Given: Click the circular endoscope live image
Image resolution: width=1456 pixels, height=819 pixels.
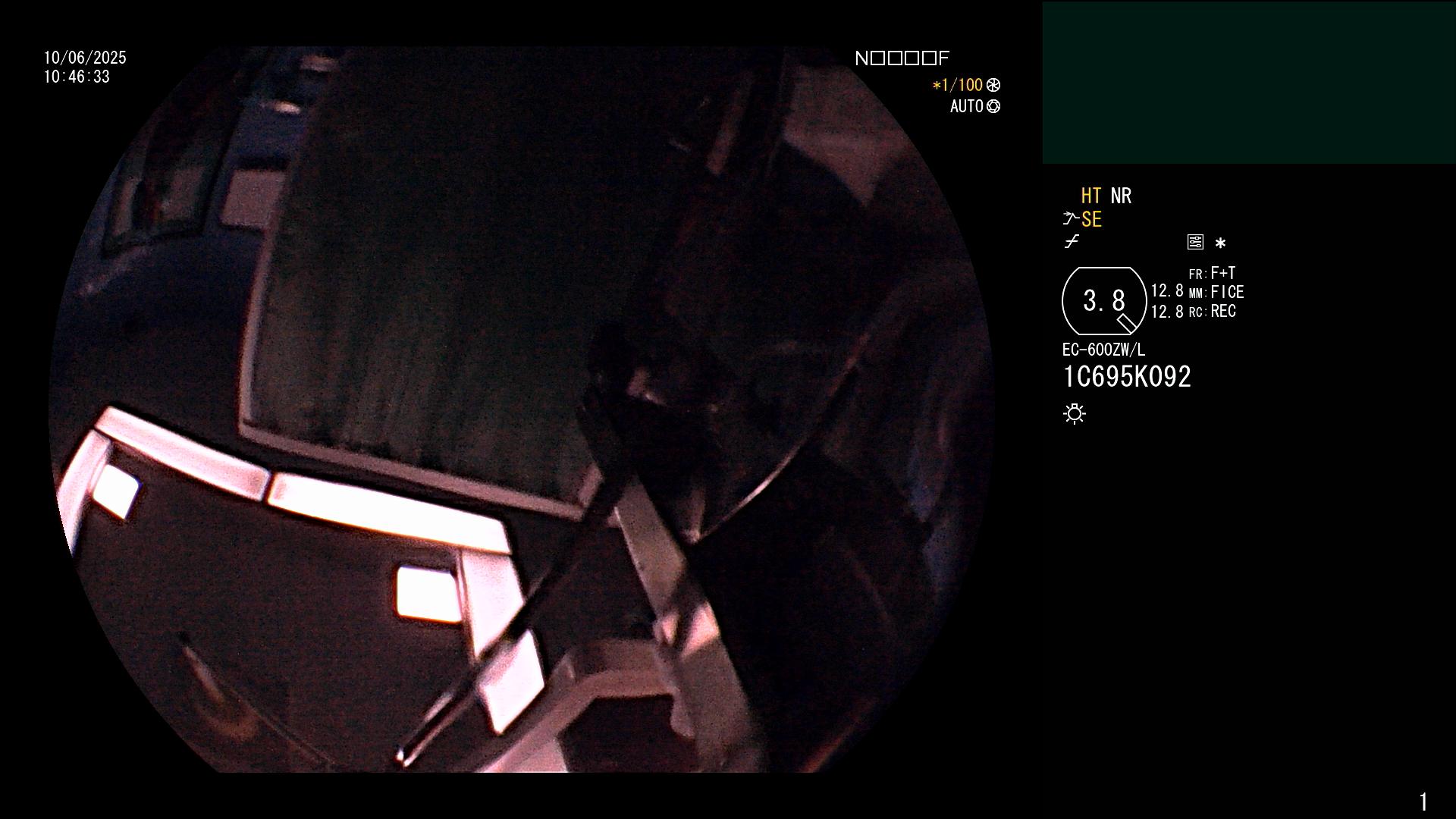Looking at the screenshot, I should [522, 409].
